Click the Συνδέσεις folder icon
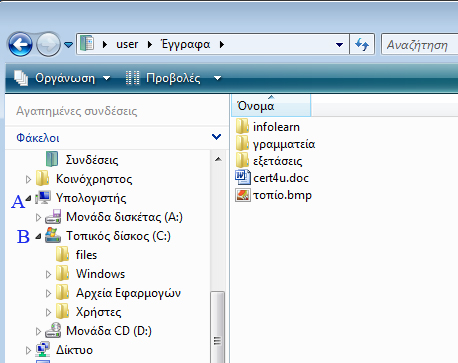 point(52,159)
